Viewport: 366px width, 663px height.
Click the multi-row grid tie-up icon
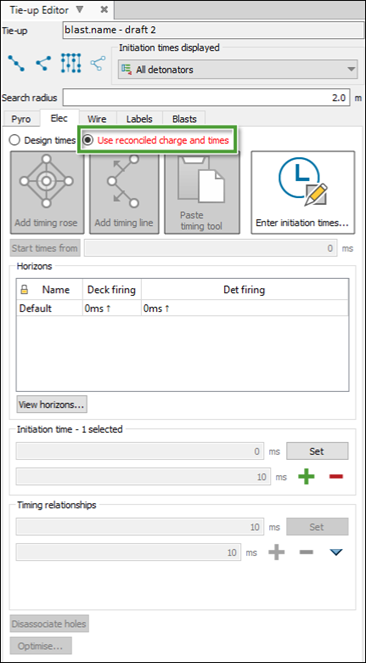pyautogui.click(x=70, y=63)
